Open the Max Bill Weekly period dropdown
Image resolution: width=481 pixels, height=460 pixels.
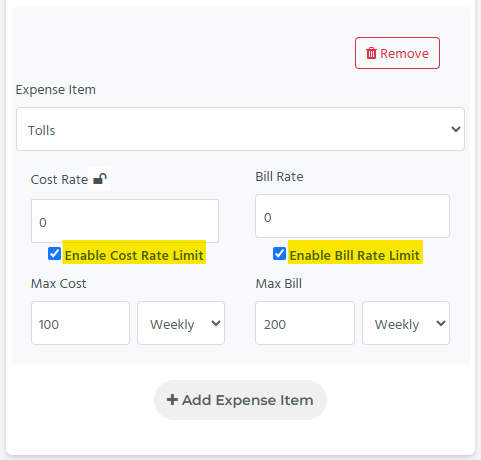pos(406,323)
